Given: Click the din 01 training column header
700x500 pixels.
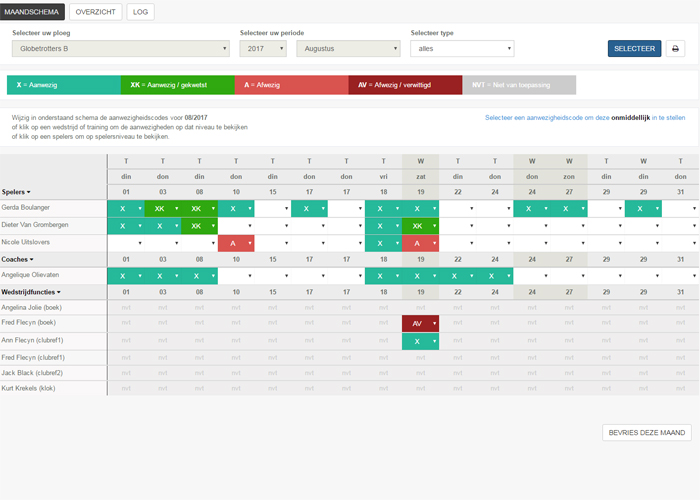Looking at the screenshot, I should click(x=126, y=177).
